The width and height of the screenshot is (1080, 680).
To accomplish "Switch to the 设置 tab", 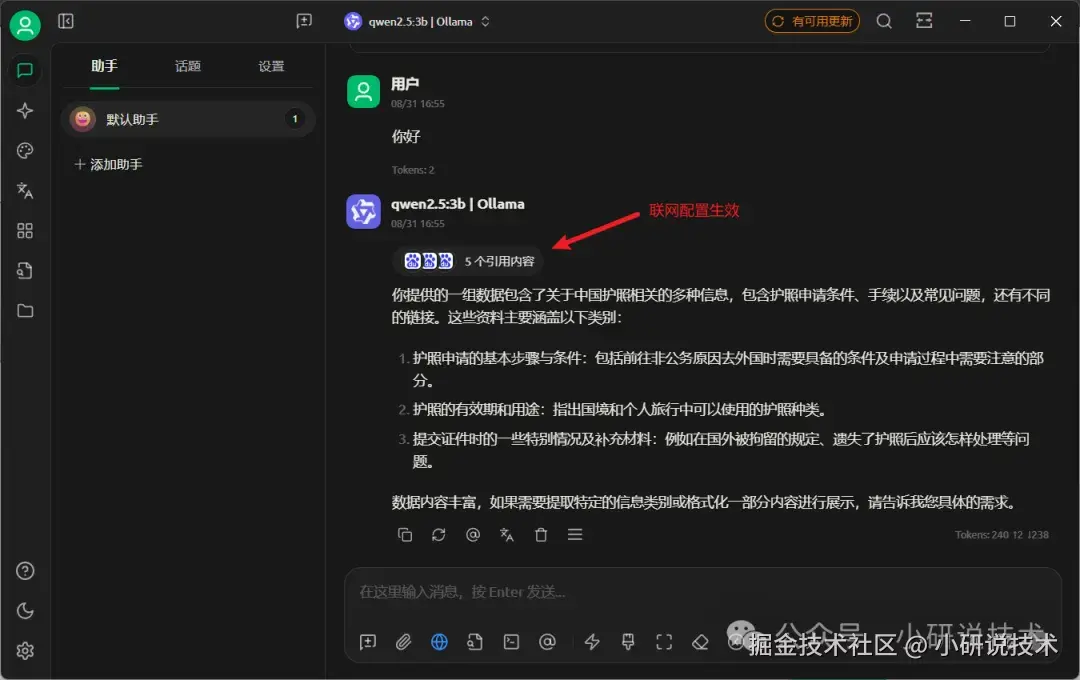I will coord(271,66).
